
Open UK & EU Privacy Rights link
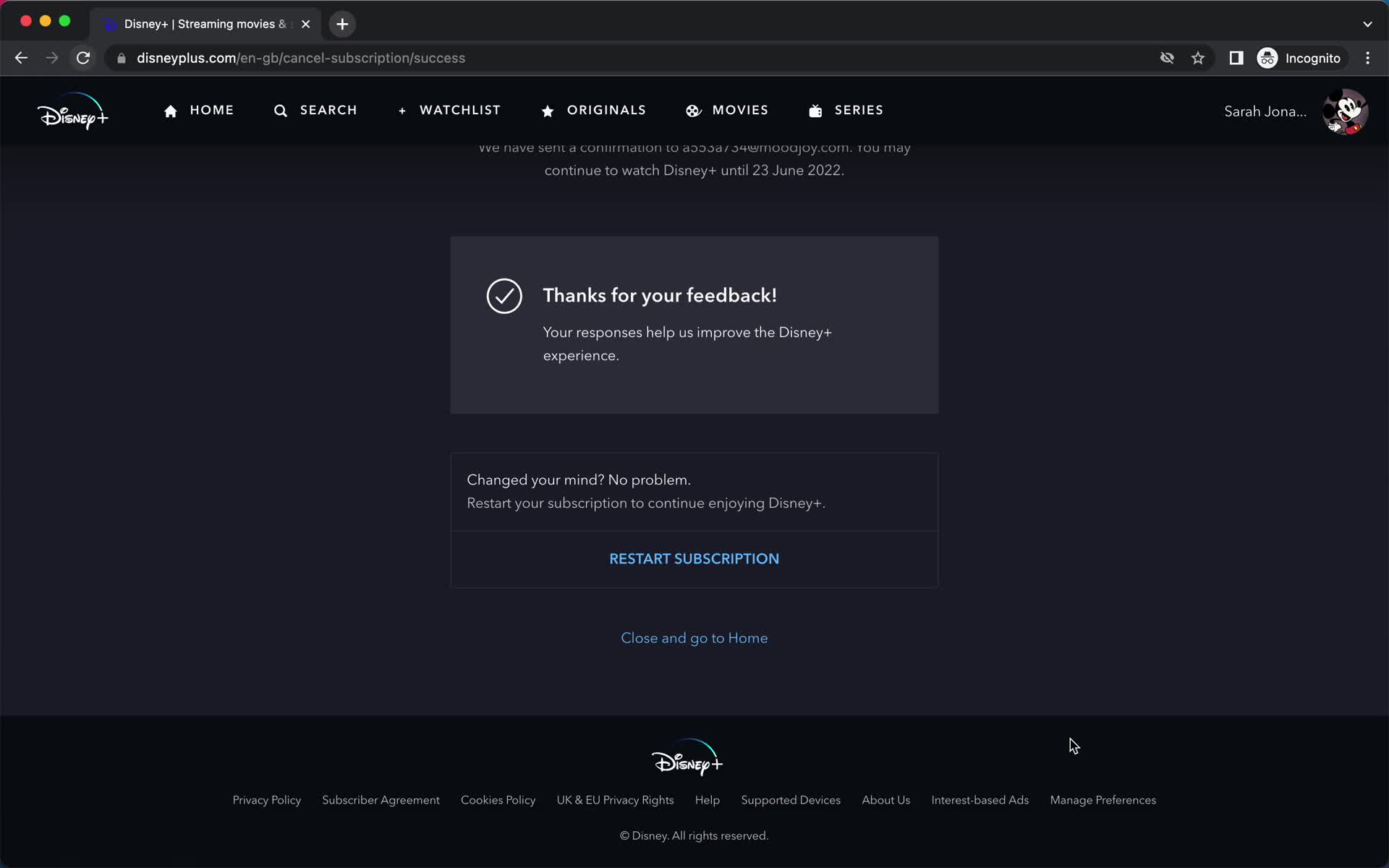pos(615,800)
